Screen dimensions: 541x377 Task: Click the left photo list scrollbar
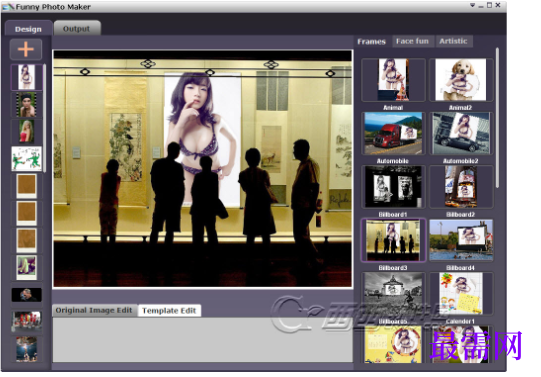tap(45, 118)
